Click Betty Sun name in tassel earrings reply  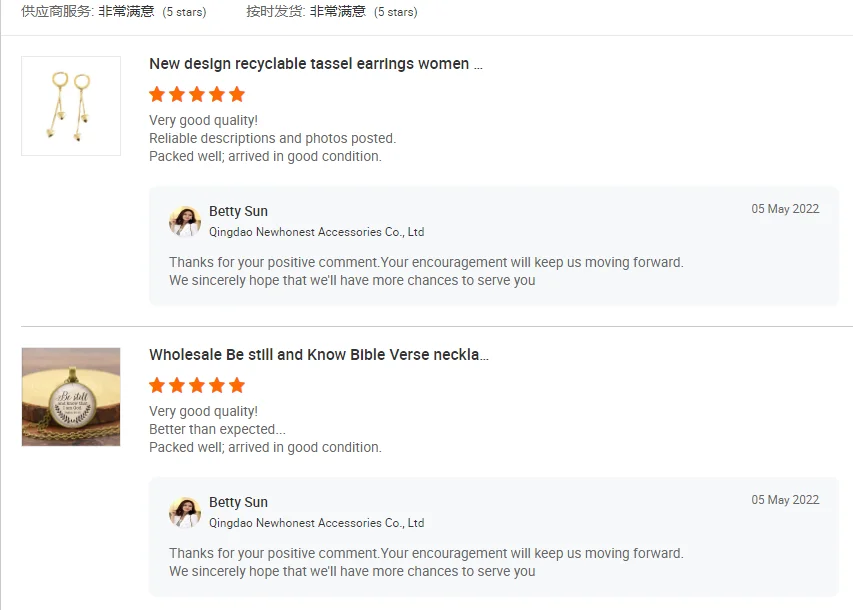[x=238, y=211]
